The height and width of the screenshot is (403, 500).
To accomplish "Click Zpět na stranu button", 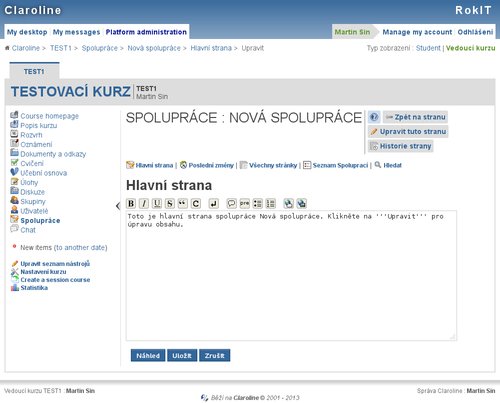I will tap(415, 117).
